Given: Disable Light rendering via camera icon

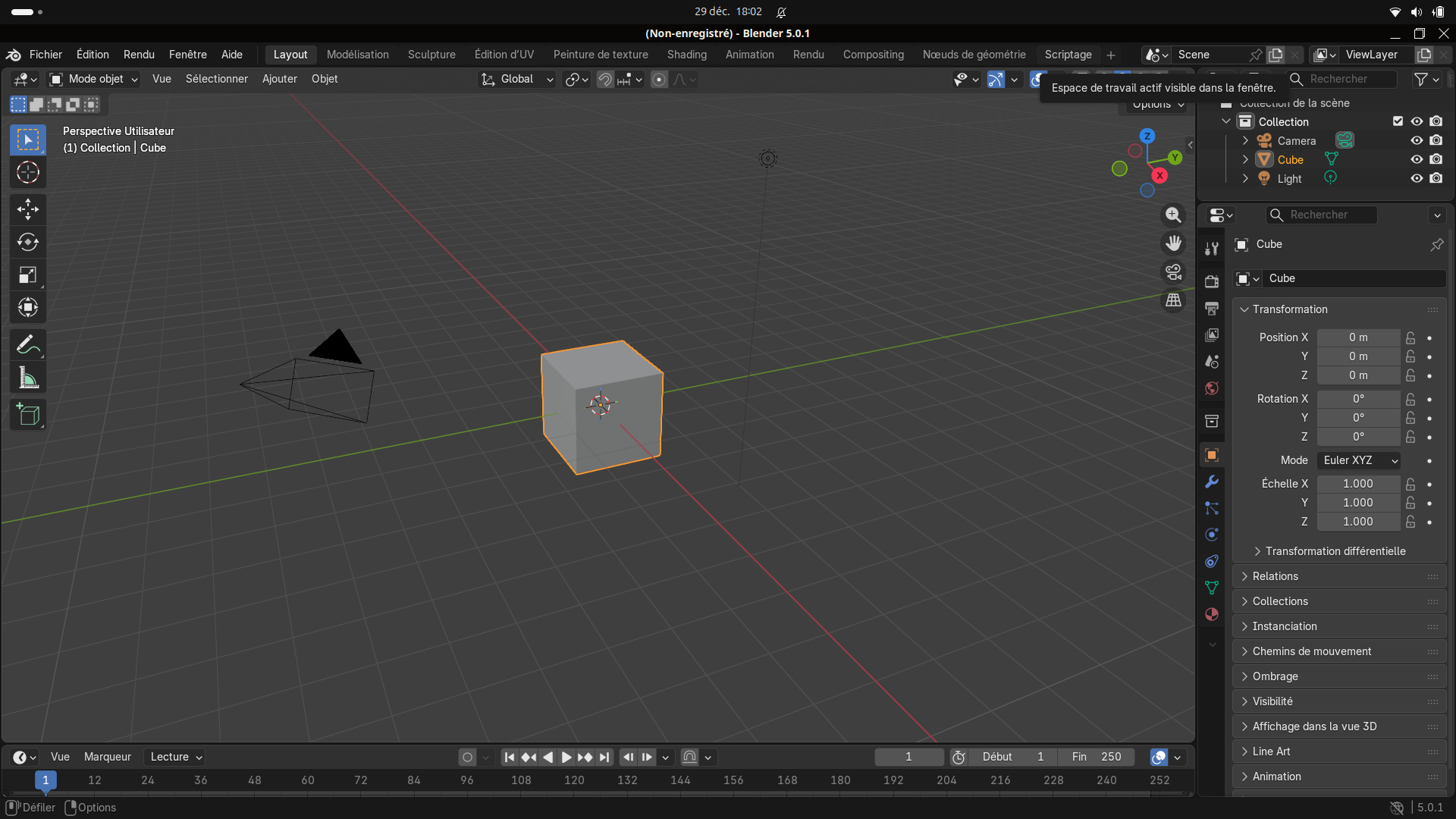Looking at the screenshot, I should pyautogui.click(x=1436, y=178).
